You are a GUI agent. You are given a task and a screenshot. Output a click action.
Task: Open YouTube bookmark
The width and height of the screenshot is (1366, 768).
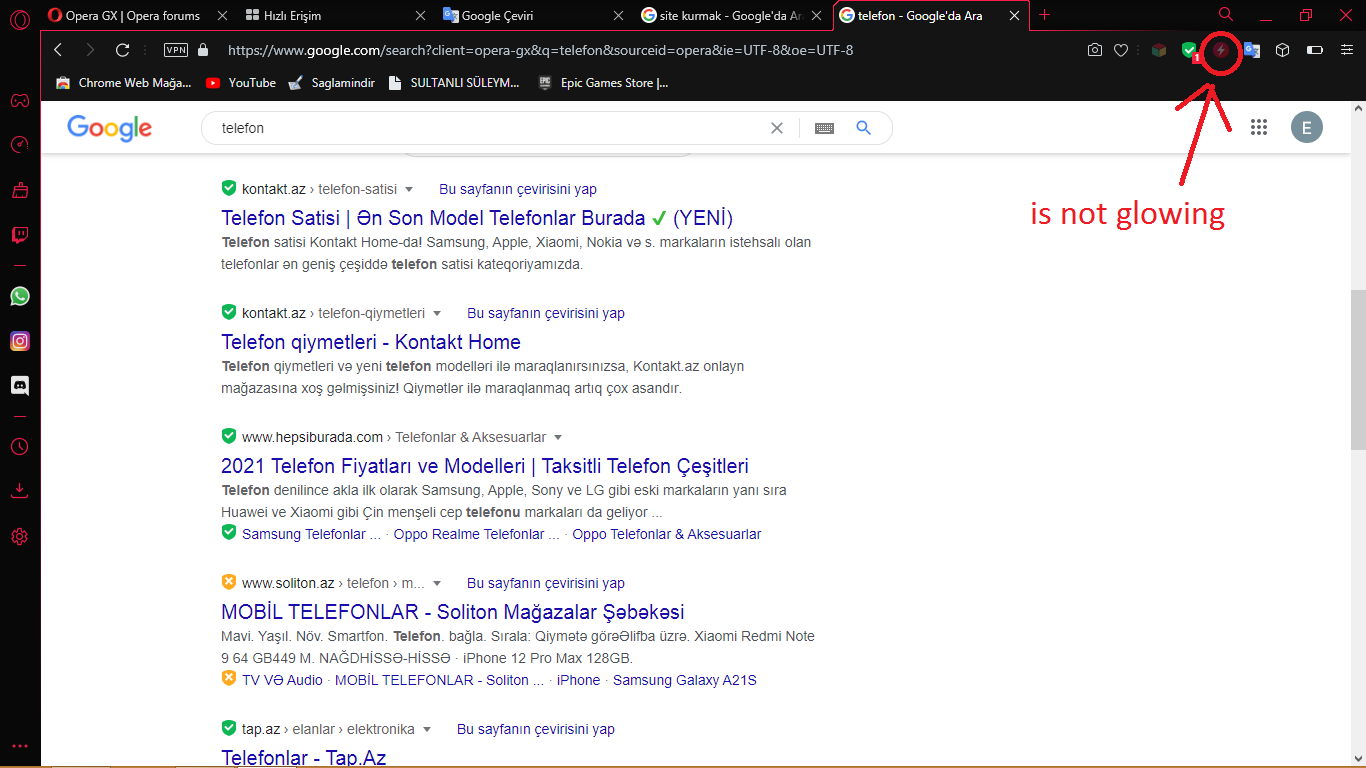[240, 83]
